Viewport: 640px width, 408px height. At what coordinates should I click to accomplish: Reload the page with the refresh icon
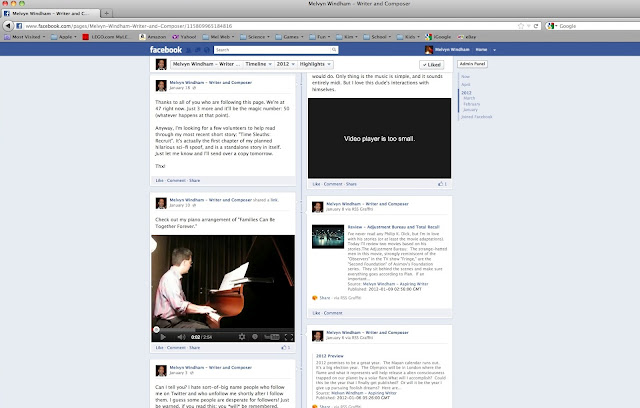[x=536, y=26]
